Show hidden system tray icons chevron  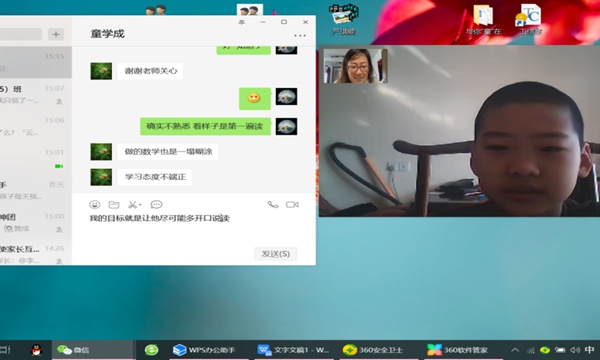tap(515, 350)
